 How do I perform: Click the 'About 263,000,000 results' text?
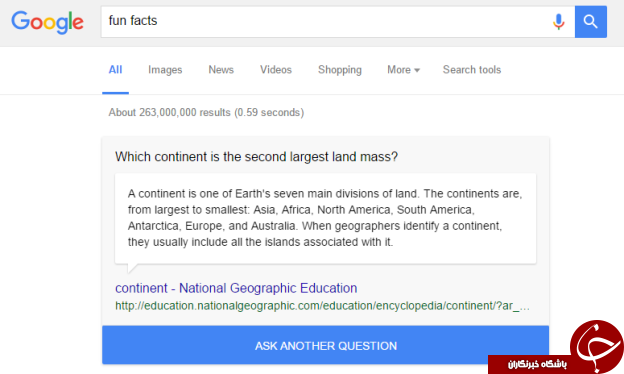click(206, 113)
